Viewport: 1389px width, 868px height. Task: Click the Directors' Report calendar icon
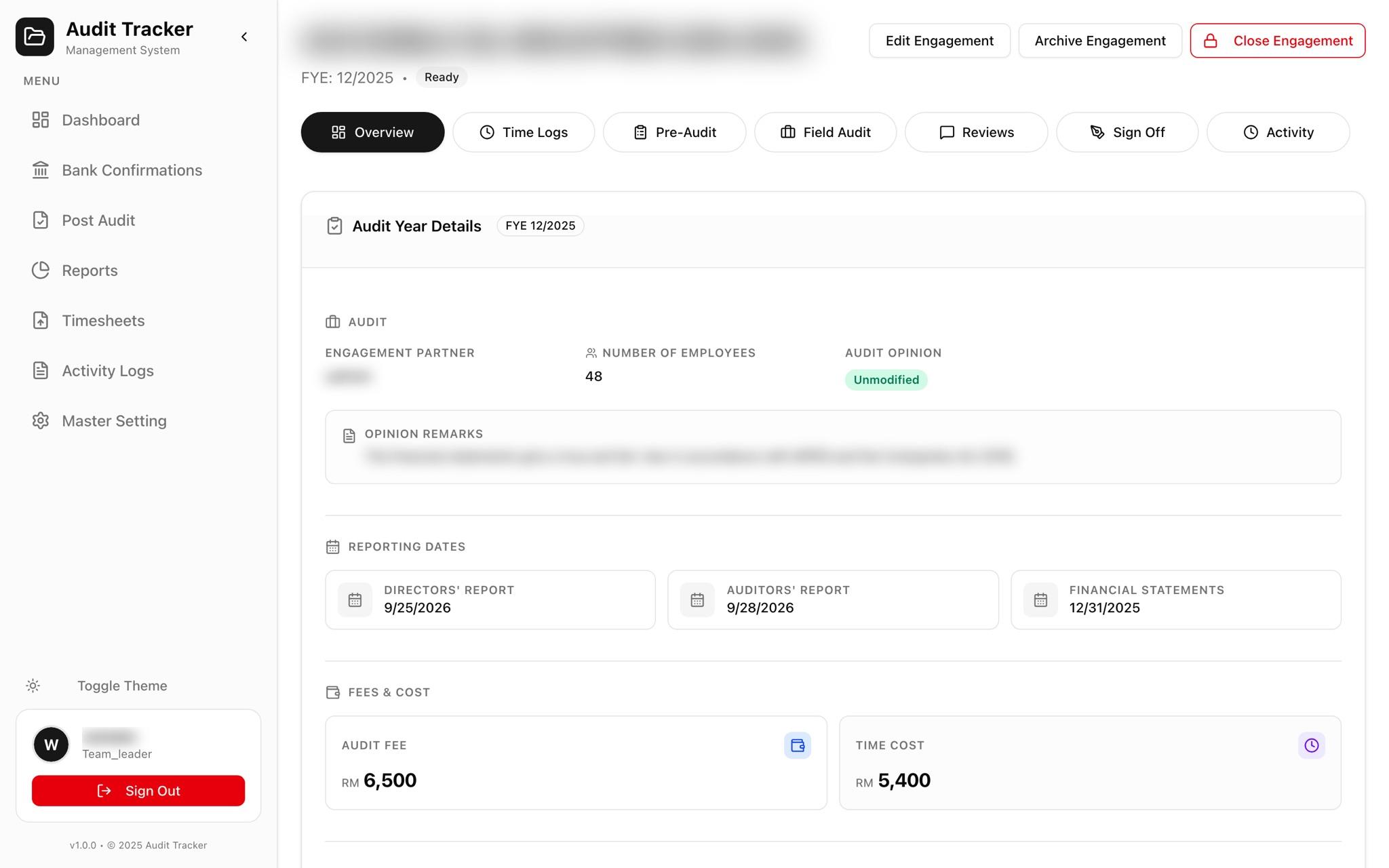pos(355,600)
